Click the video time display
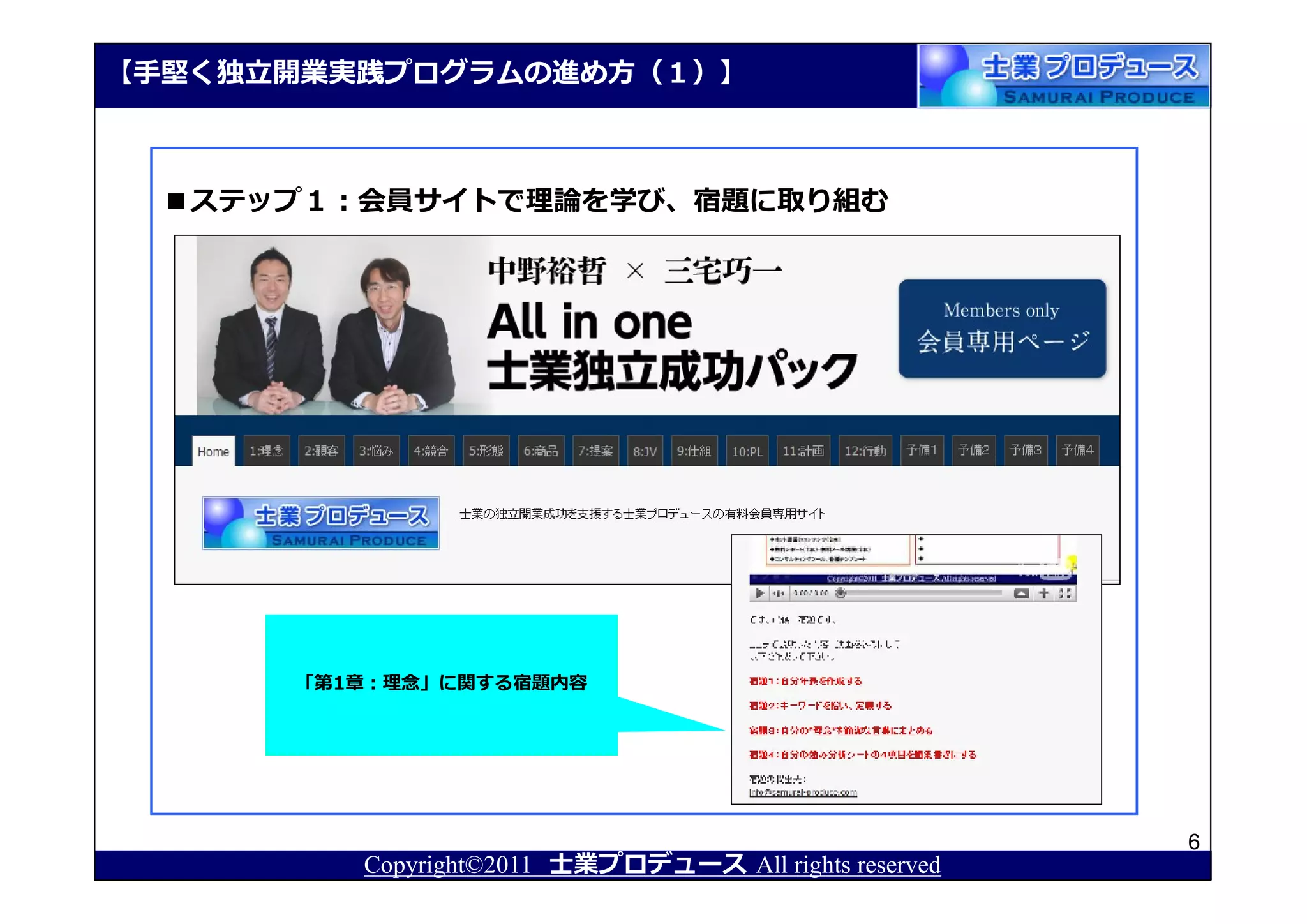 [x=810, y=593]
